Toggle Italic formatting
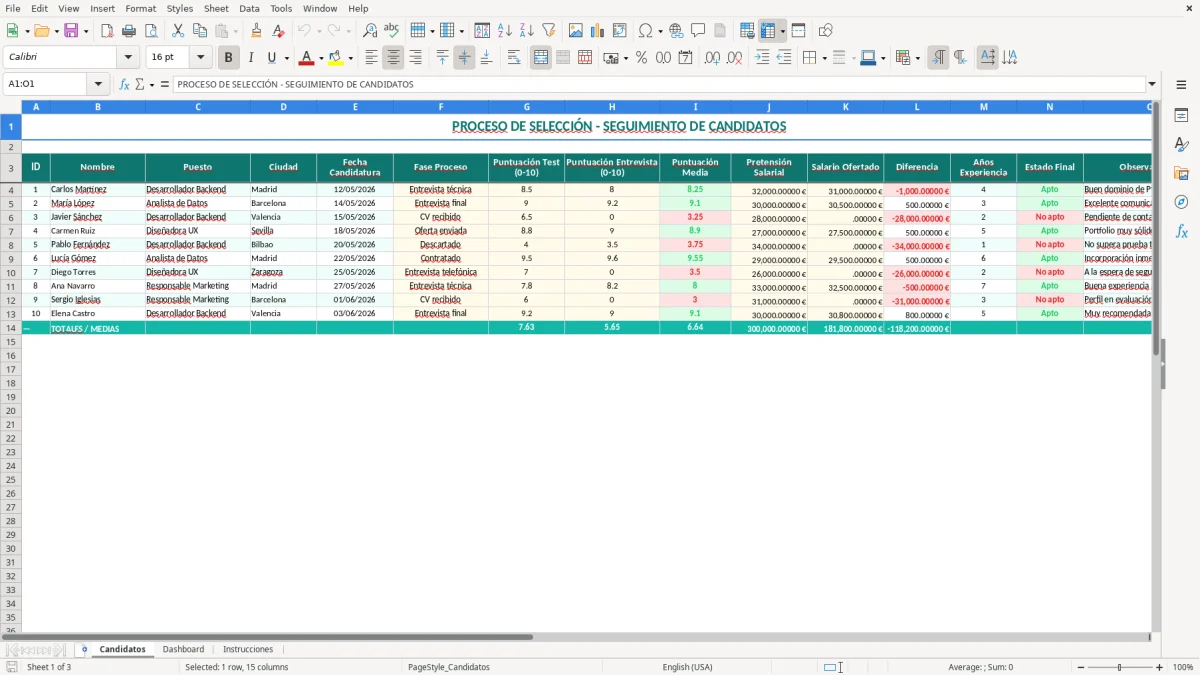The width and height of the screenshot is (1200, 675). tap(250, 58)
